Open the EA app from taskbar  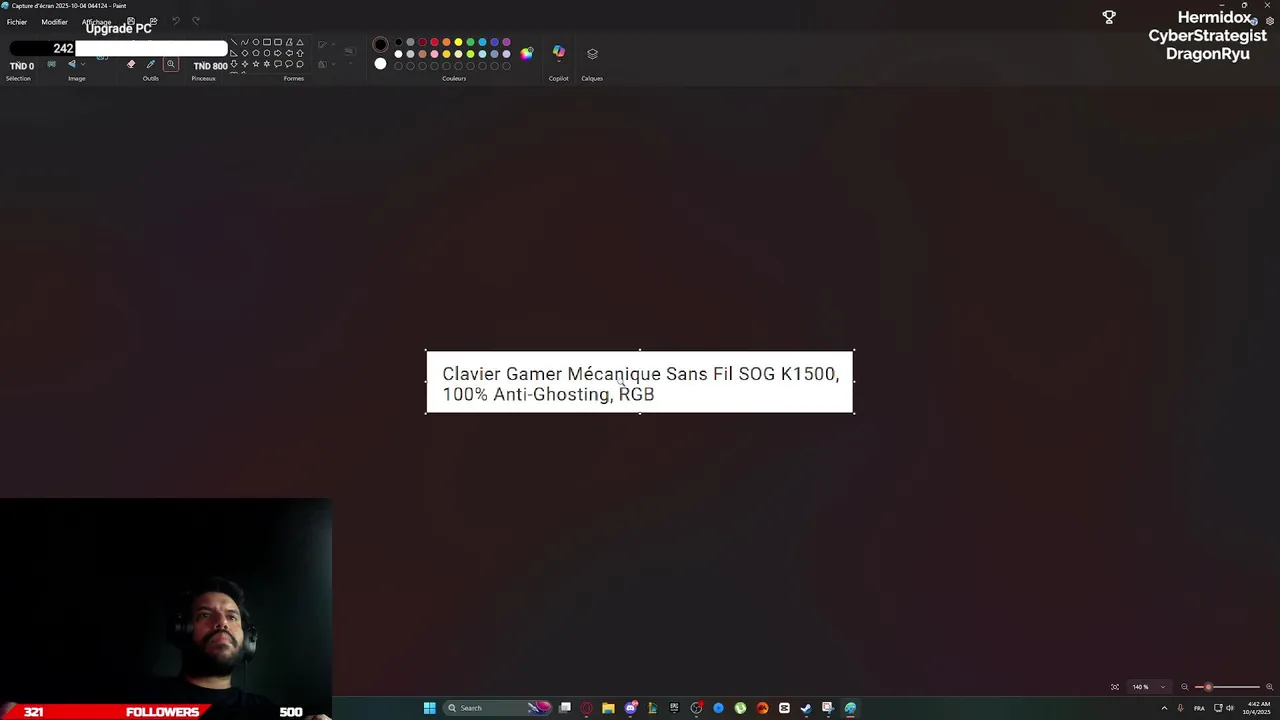click(762, 708)
